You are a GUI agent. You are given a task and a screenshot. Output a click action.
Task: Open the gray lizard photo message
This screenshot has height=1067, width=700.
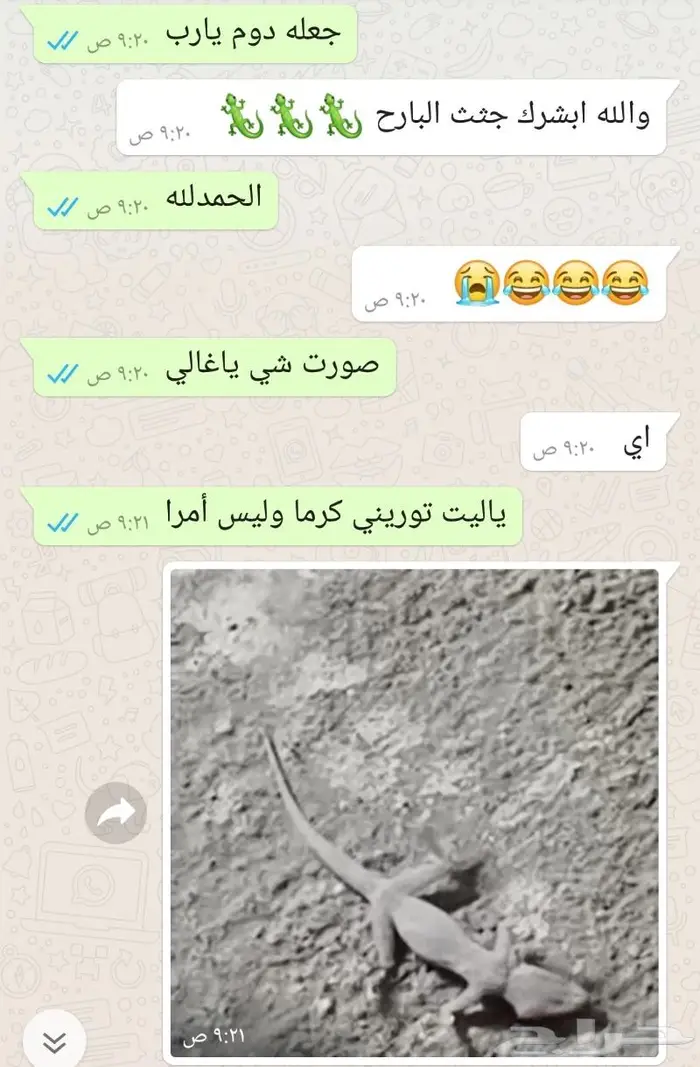click(x=414, y=813)
